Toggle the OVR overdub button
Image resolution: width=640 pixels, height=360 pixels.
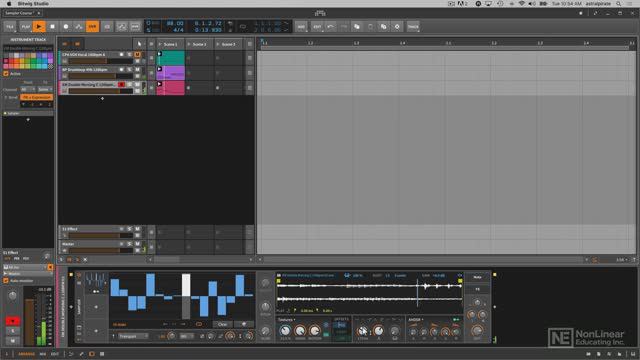92,27
